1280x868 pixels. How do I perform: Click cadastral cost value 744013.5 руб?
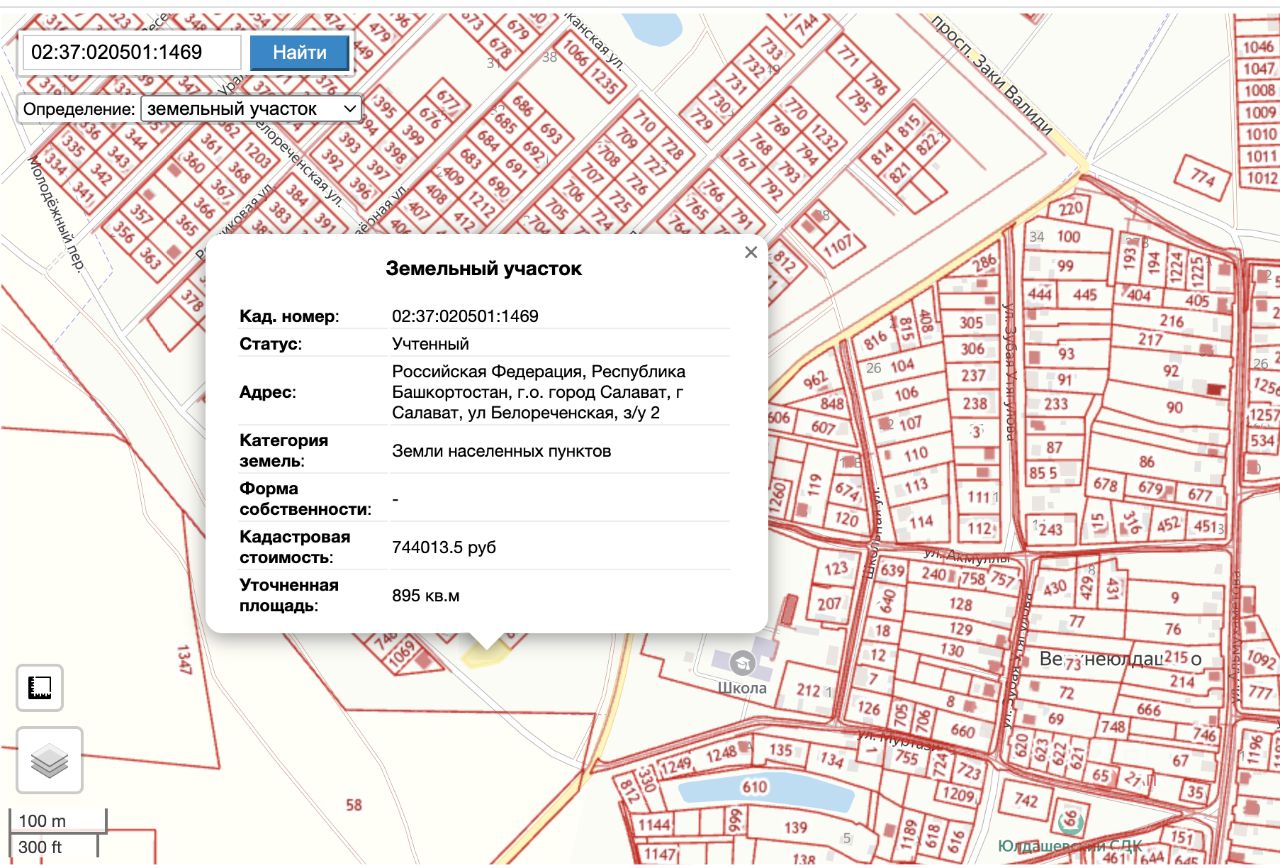click(x=444, y=547)
